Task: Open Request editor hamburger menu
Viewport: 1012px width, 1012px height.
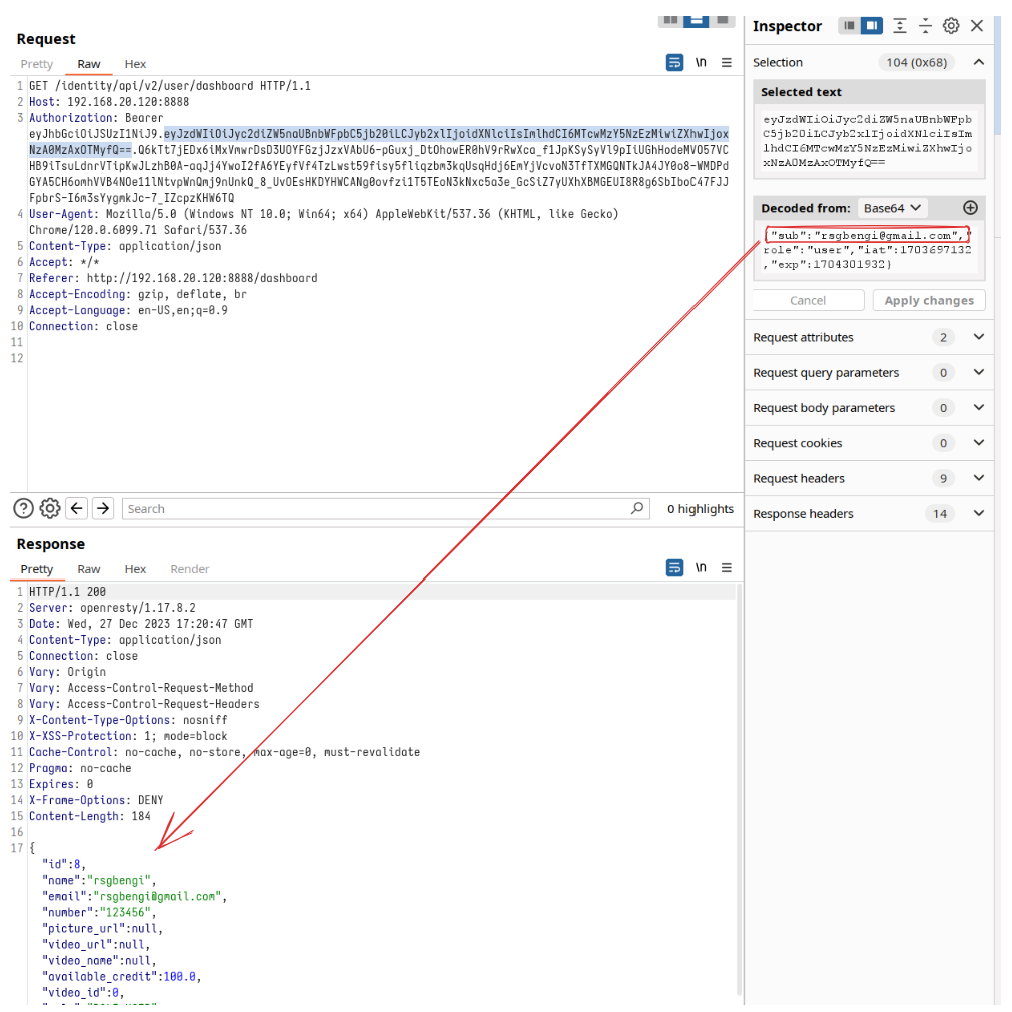Action: click(x=727, y=63)
